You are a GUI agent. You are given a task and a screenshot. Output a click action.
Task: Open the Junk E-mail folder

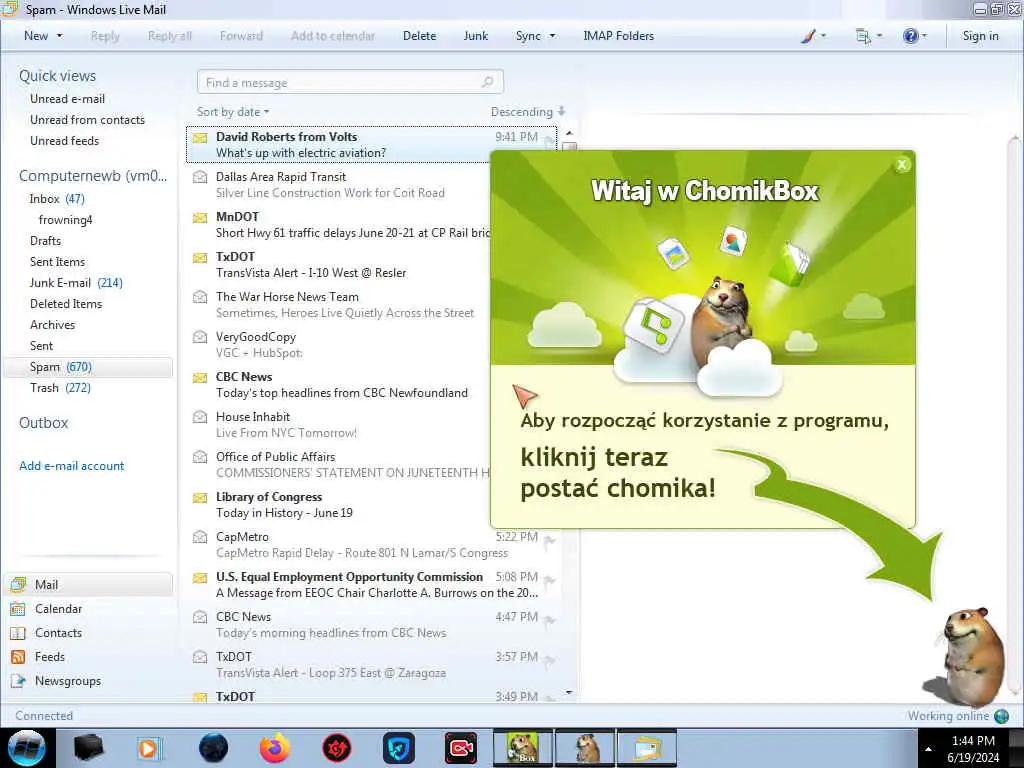[x=76, y=283]
